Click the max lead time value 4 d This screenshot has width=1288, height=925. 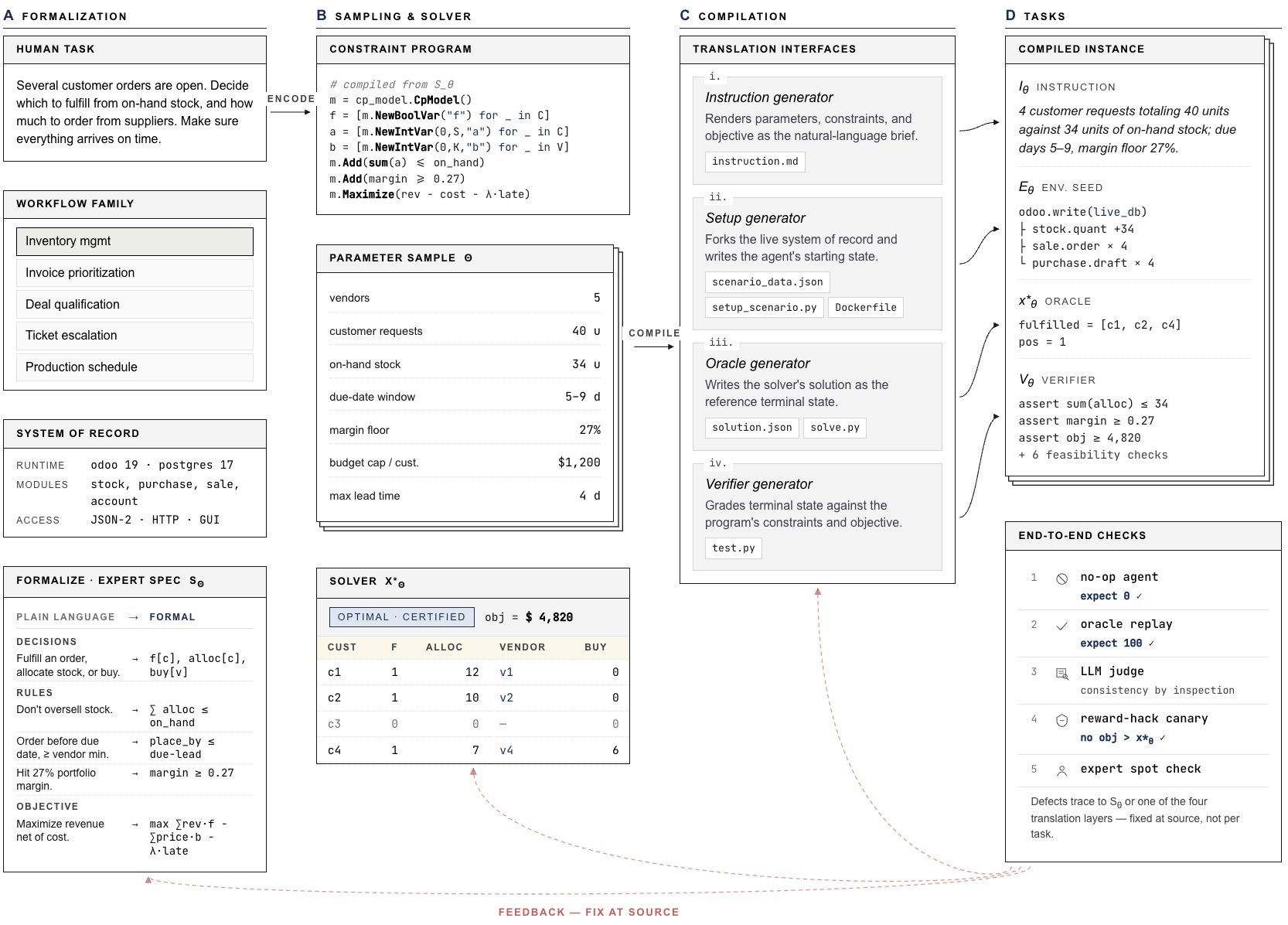(x=590, y=496)
